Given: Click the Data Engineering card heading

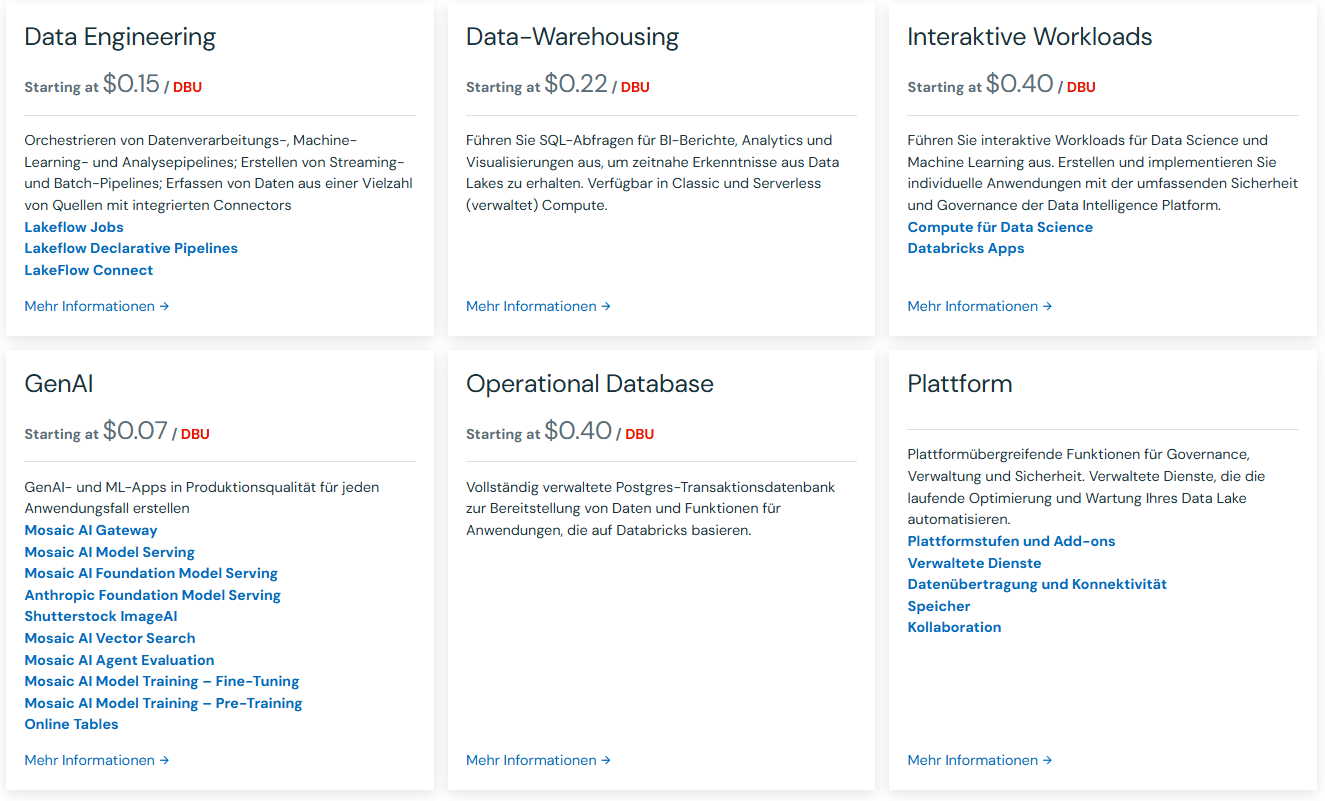Looking at the screenshot, I should [120, 37].
